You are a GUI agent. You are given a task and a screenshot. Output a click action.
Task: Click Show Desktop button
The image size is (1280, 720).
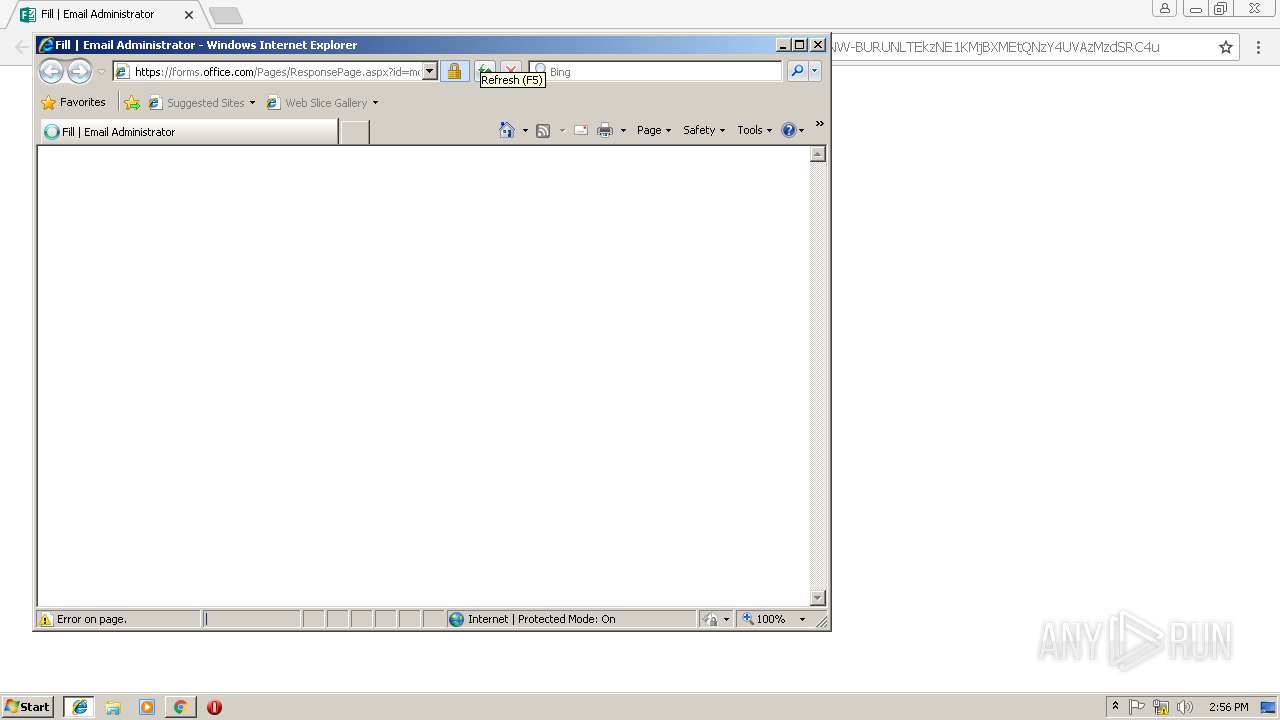click(x=1268, y=707)
